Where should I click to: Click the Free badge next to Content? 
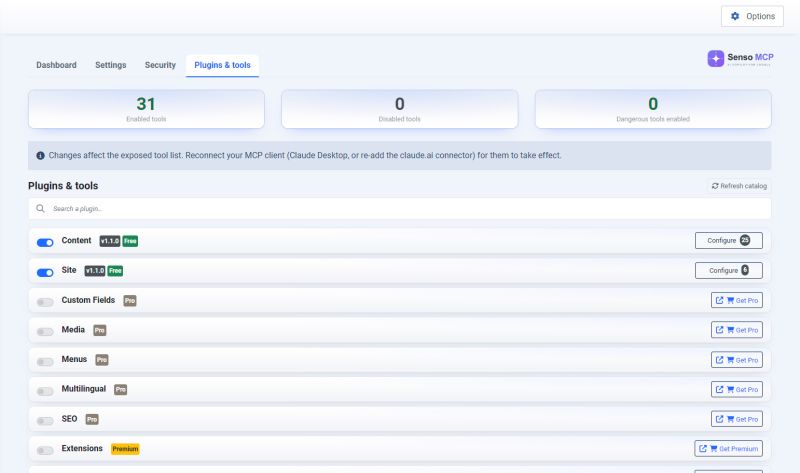[x=130, y=241]
